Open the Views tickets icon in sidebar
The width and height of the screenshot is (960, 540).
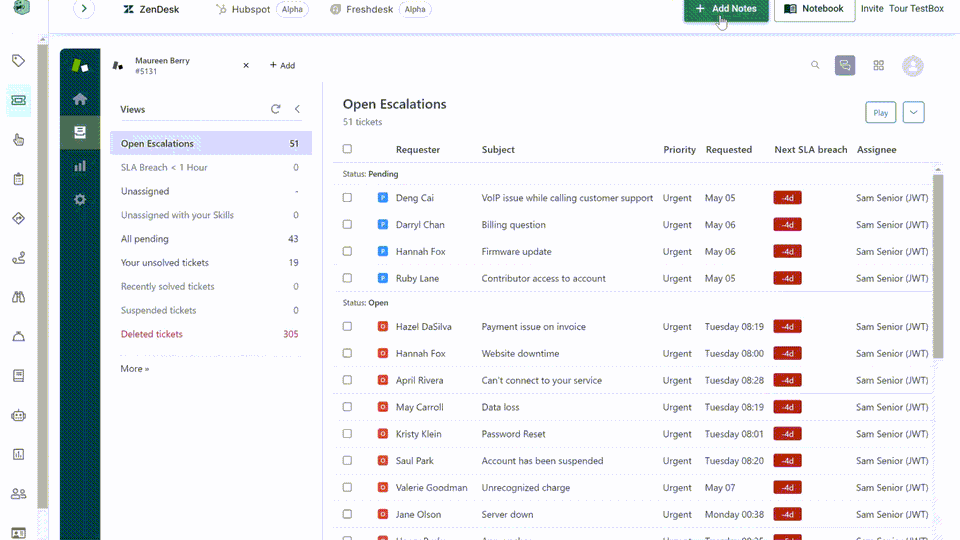coord(80,132)
